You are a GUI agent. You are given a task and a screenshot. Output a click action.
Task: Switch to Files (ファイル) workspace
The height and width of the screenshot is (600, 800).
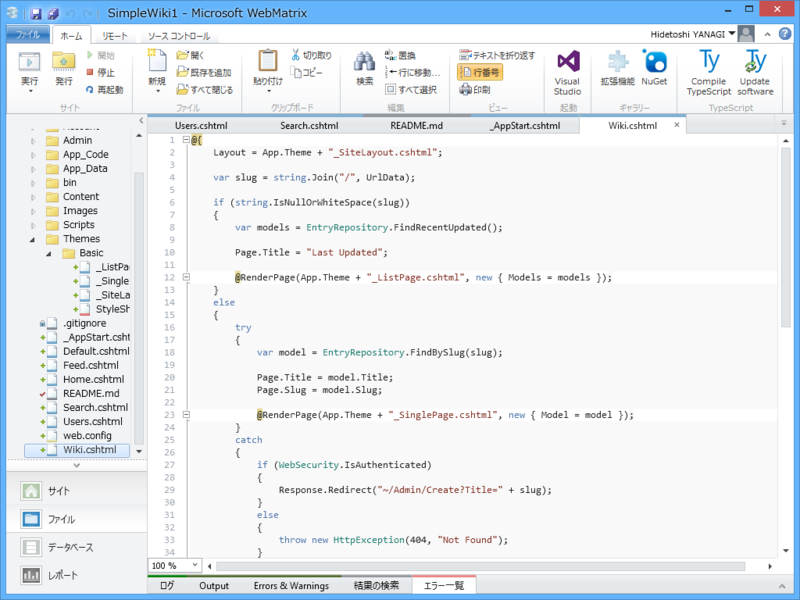coord(77,519)
